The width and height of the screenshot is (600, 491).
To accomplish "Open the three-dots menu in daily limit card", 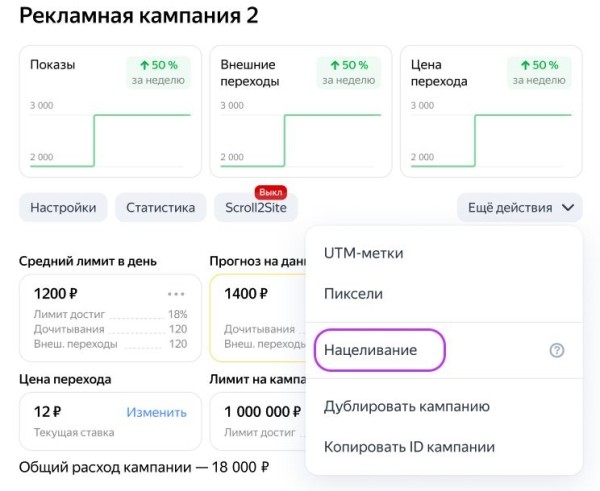I will tap(176, 294).
